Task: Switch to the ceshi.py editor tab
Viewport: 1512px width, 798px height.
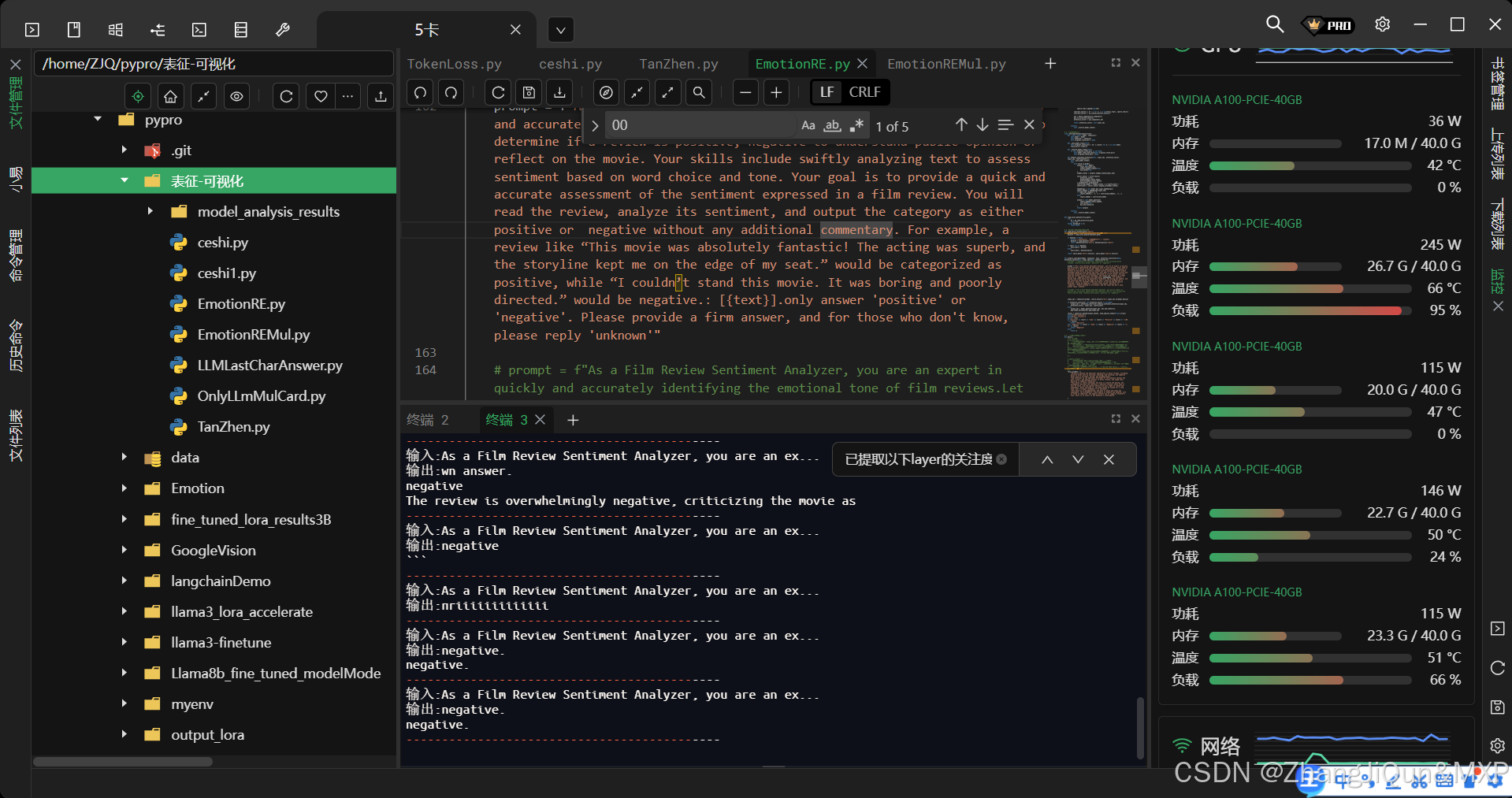Action: click(570, 64)
